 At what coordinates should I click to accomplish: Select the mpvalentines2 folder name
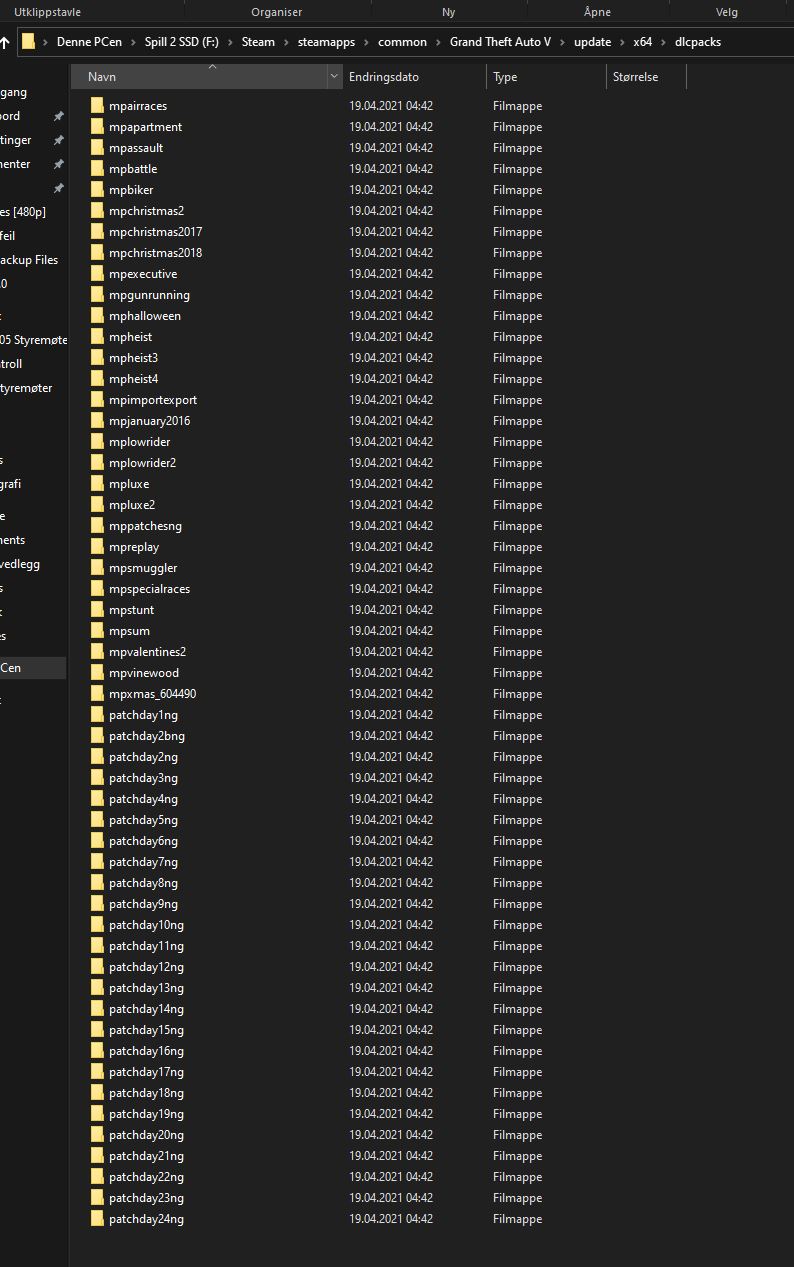147,652
